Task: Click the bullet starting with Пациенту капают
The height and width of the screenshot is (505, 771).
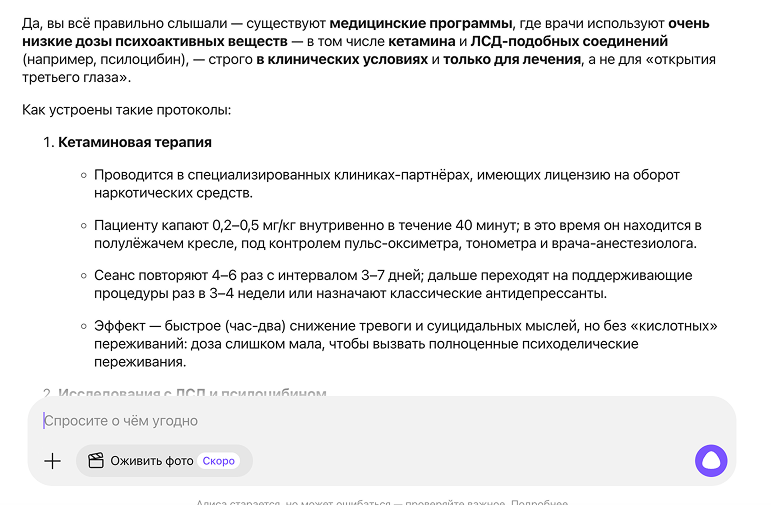Action: point(390,234)
